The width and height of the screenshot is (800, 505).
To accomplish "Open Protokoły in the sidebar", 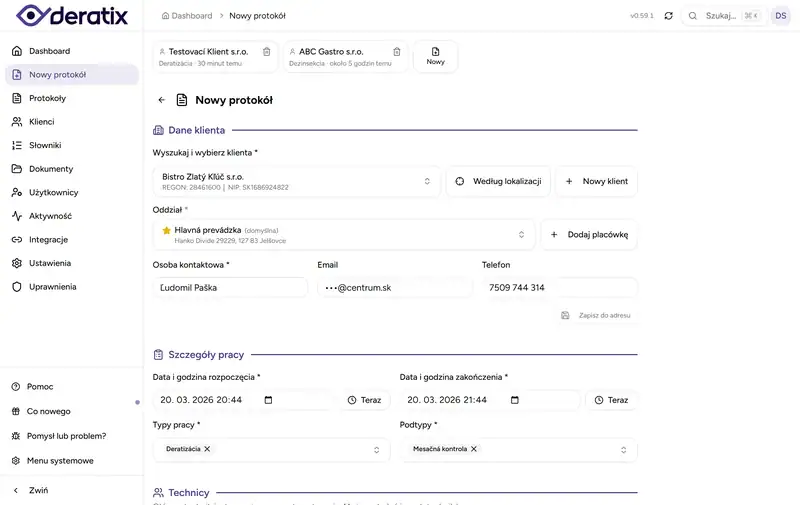I will click(47, 98).
